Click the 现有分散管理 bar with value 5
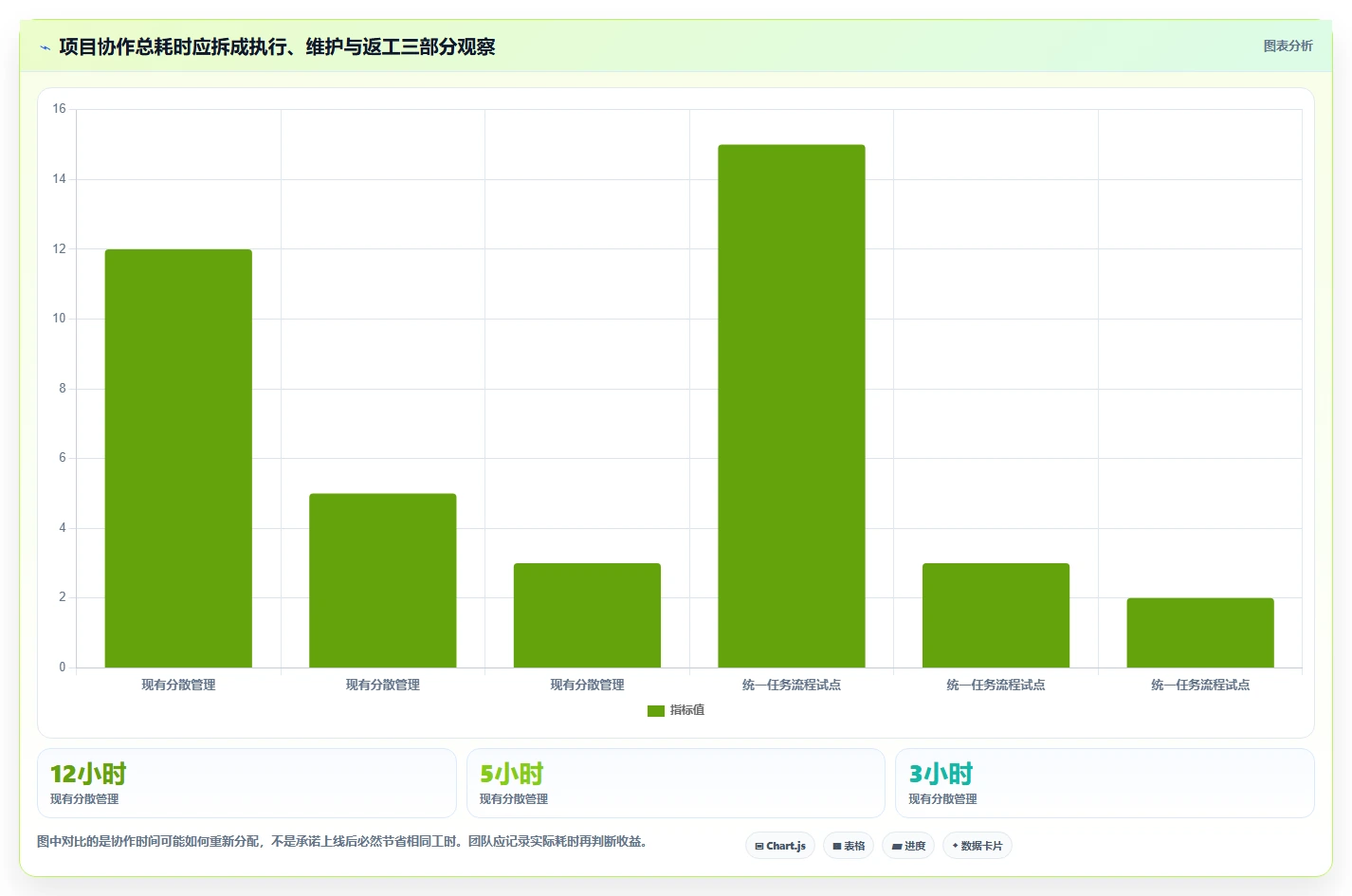This screenshot has height=896, width=1352. tap(383, 580)
